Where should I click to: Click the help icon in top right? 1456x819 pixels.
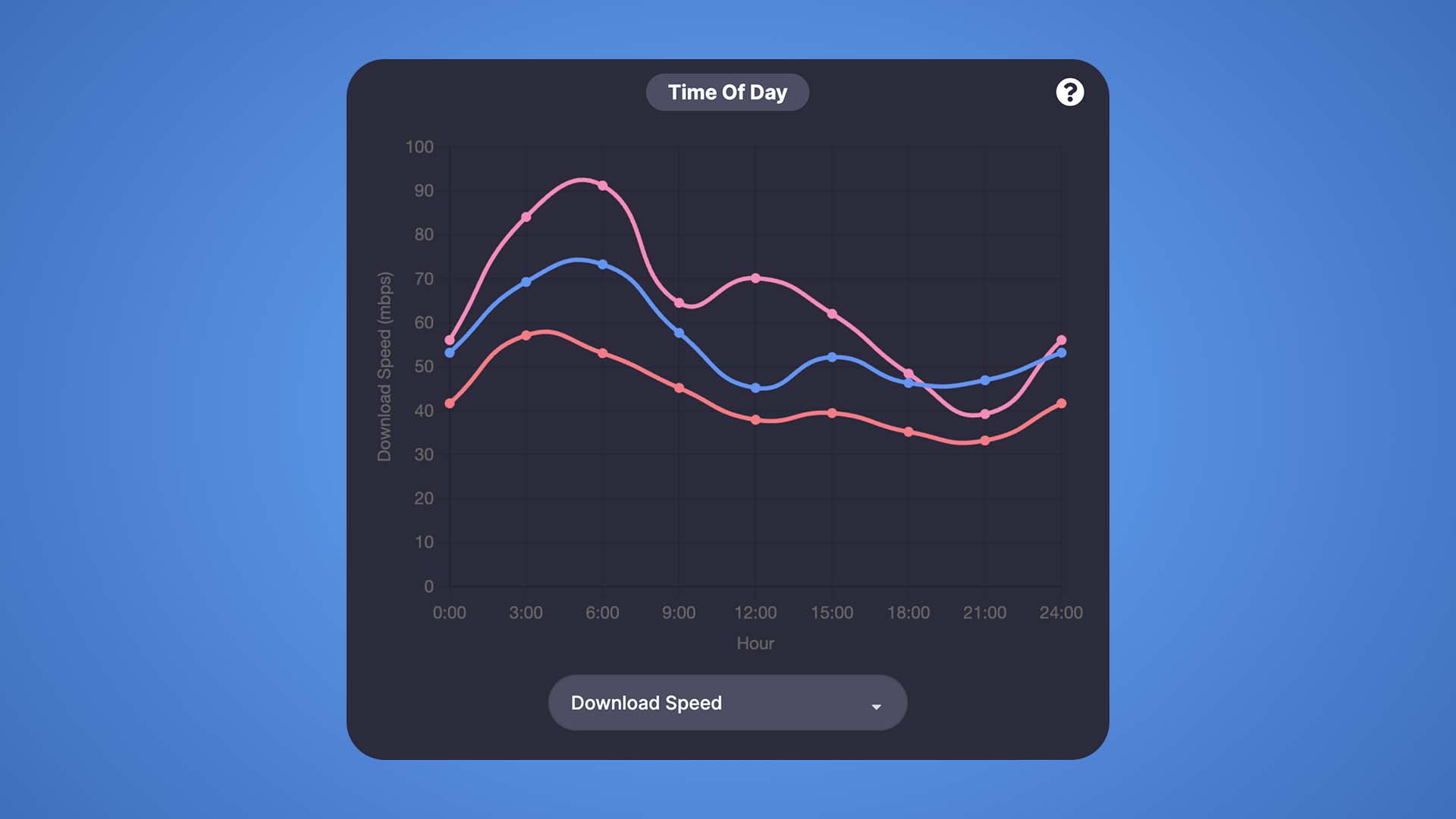[x=1070, y=92]
